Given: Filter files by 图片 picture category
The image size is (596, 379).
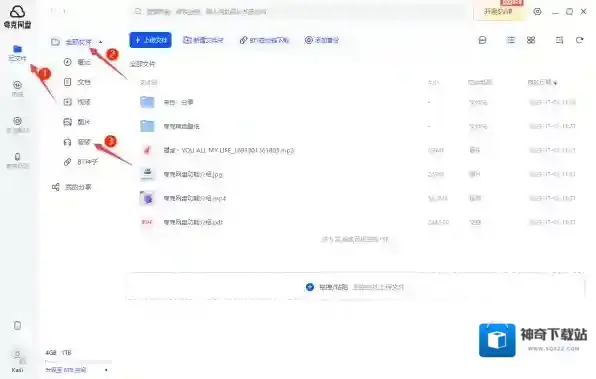Looking at the screenshot, I should click(77, 122).
